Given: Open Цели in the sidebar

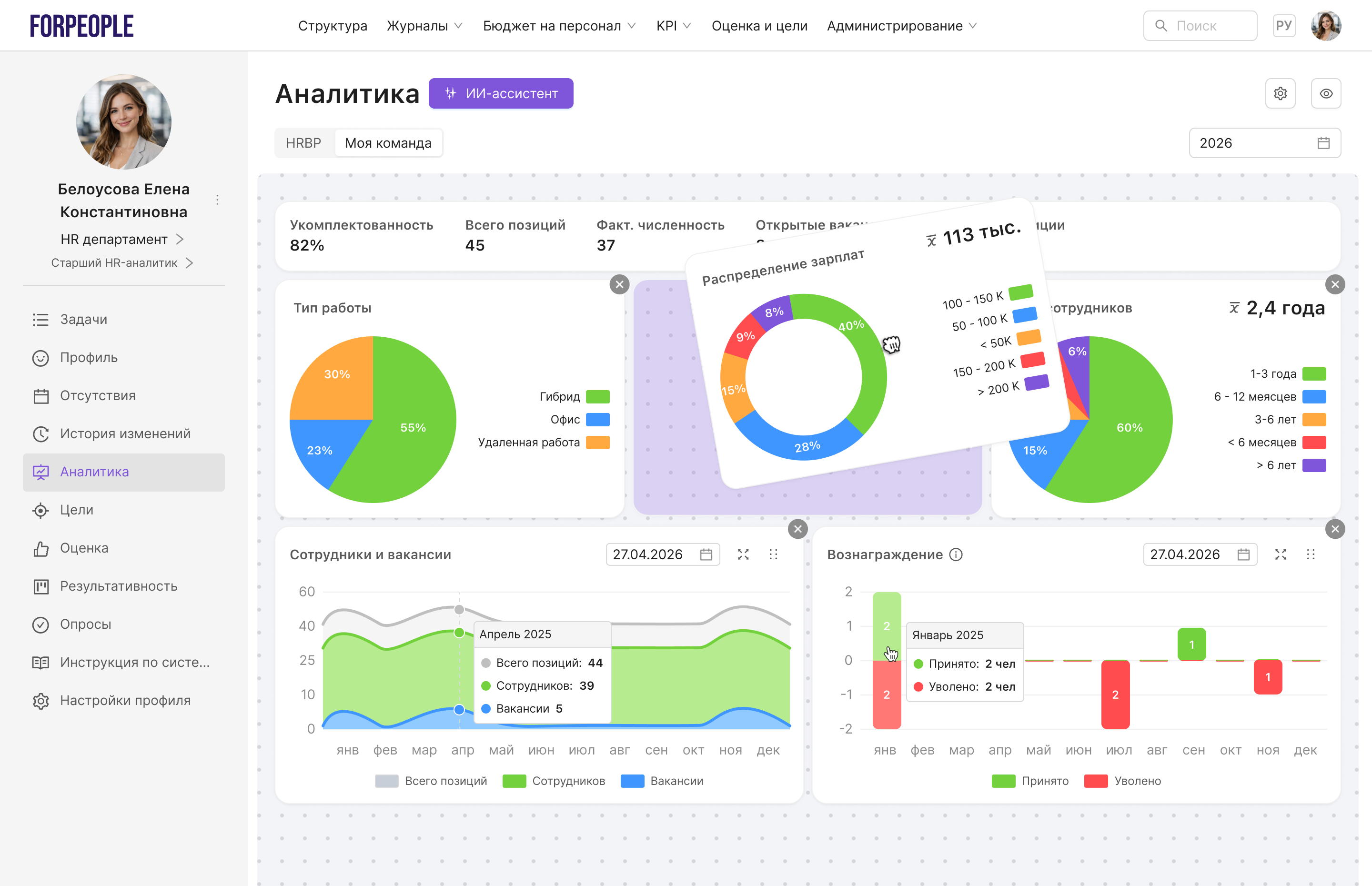Looking at the screenshot, I should tap(77, 510).
